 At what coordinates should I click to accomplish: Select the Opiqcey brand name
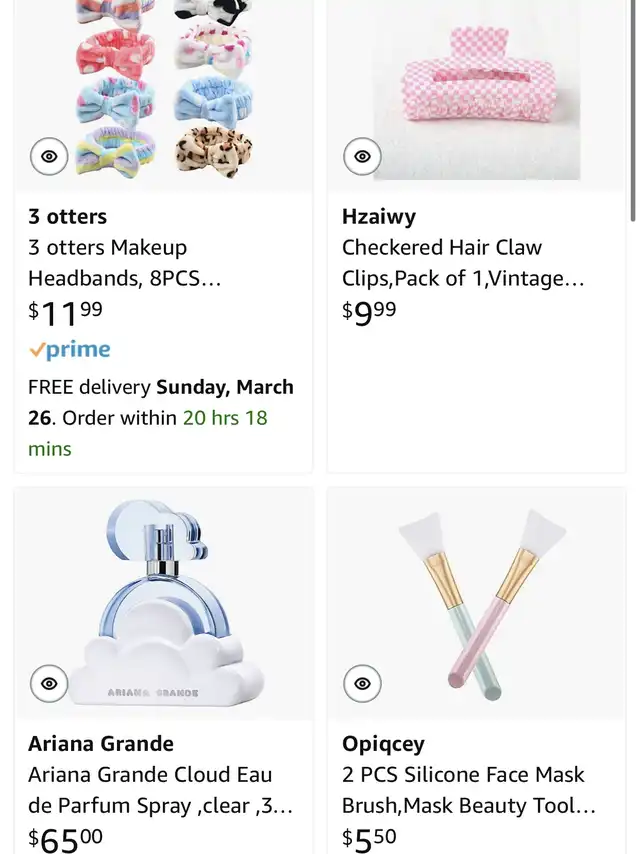(383, 744)
